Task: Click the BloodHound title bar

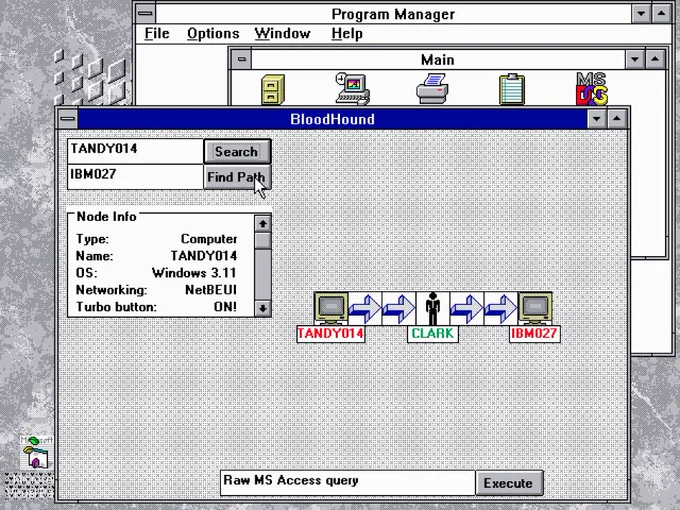Action: click(332, 119)
